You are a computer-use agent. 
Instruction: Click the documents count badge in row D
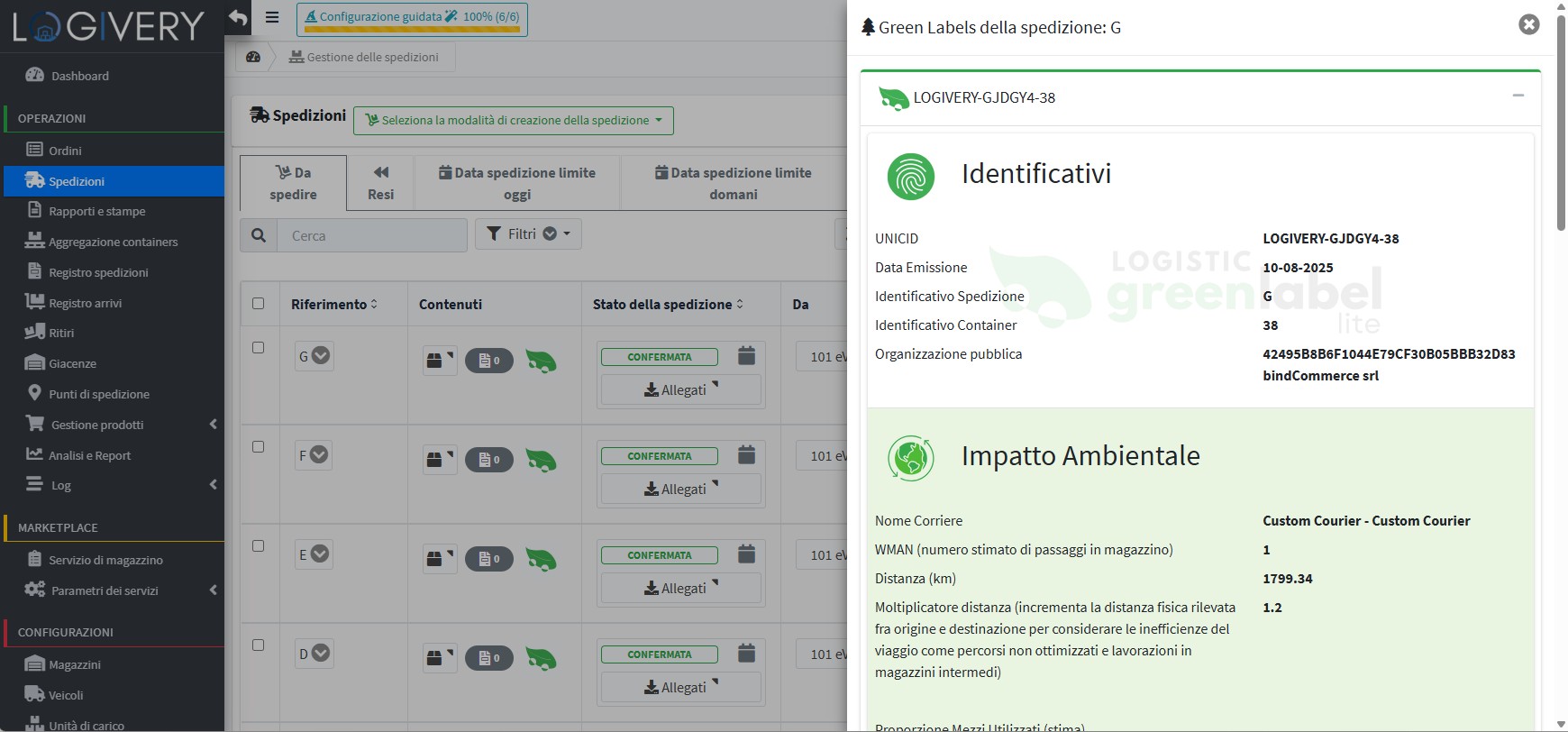pos(489,658)
